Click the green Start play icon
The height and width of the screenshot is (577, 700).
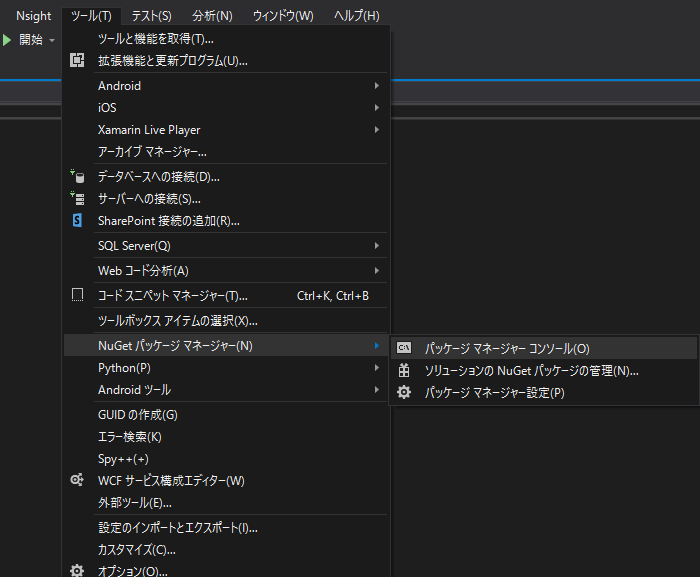point(7,40)
